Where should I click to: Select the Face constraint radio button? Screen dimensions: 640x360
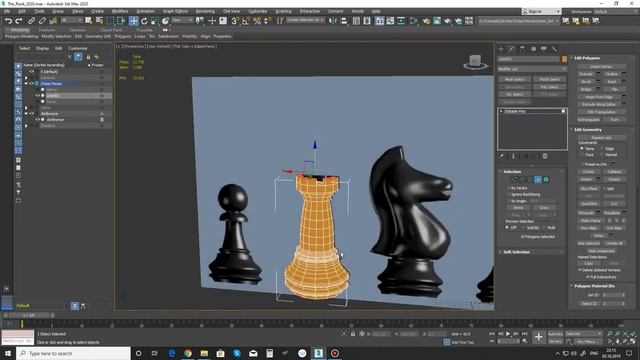tap(582, 155)
